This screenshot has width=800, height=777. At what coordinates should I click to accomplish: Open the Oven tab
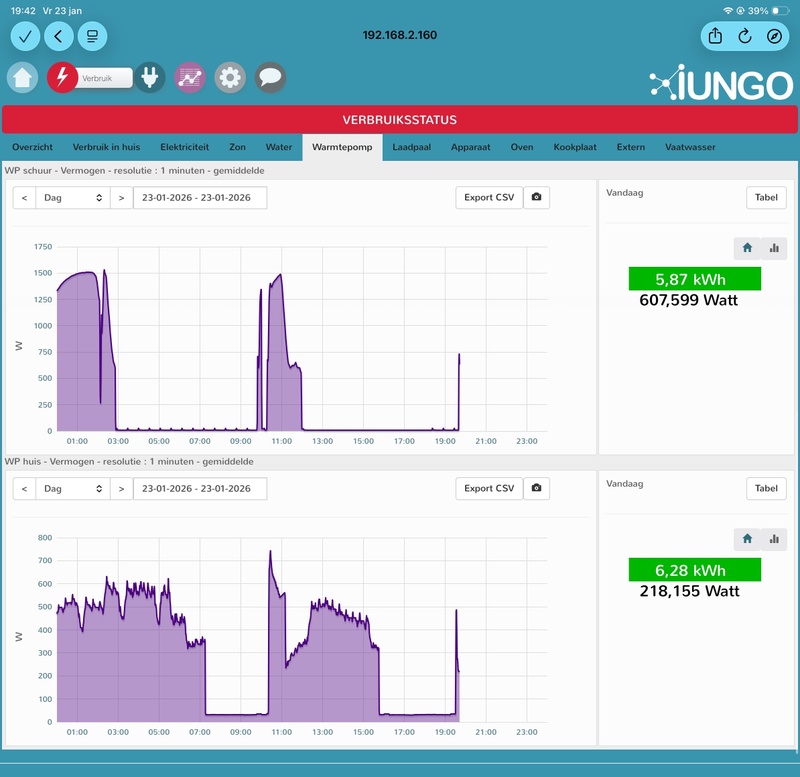(522, 147)
